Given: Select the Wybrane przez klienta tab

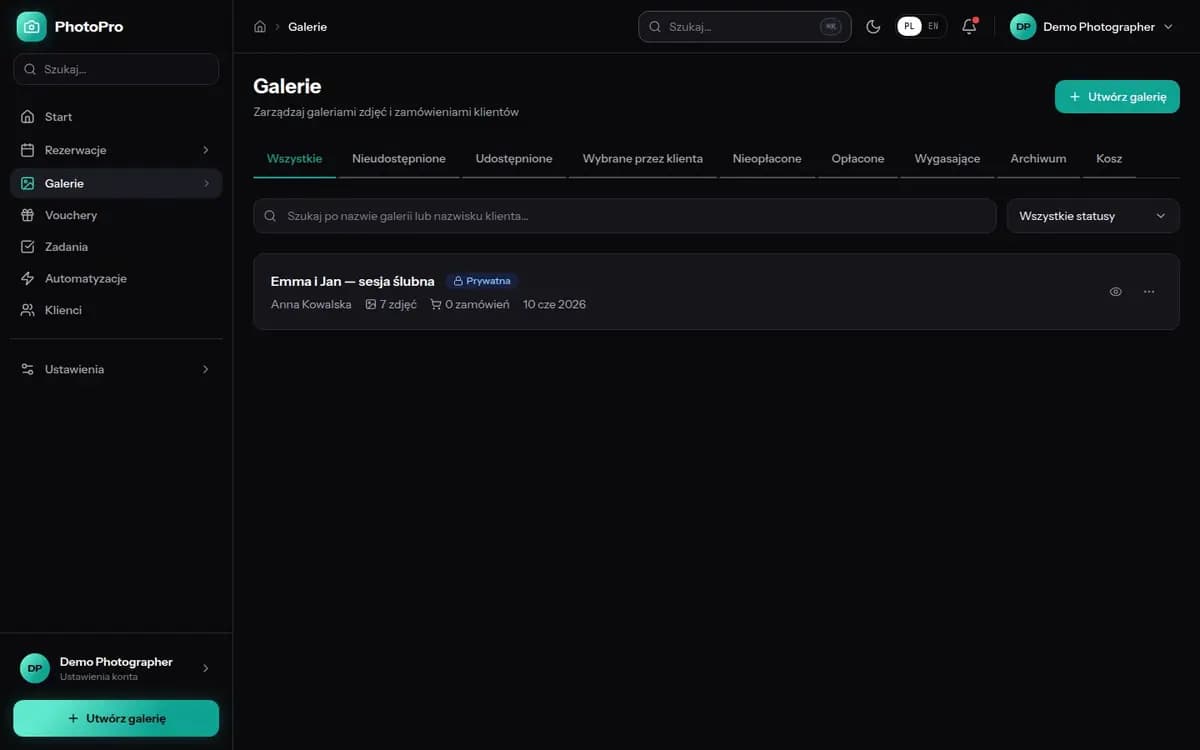Looking at the screenshot, I should (643, 159).
